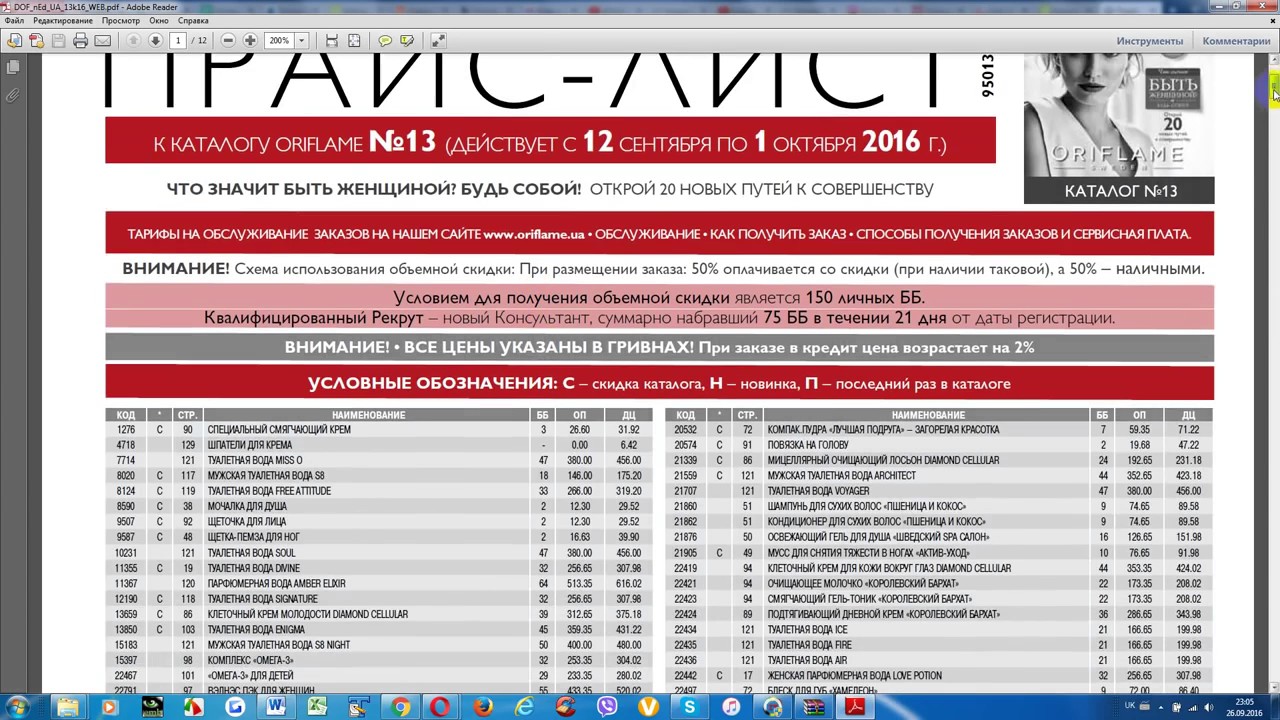The height and width of the screenshot is (720, 1280).
Task: Click the НАИМЕНОВАНИЕ header of the left table
Action: [369, 415]
